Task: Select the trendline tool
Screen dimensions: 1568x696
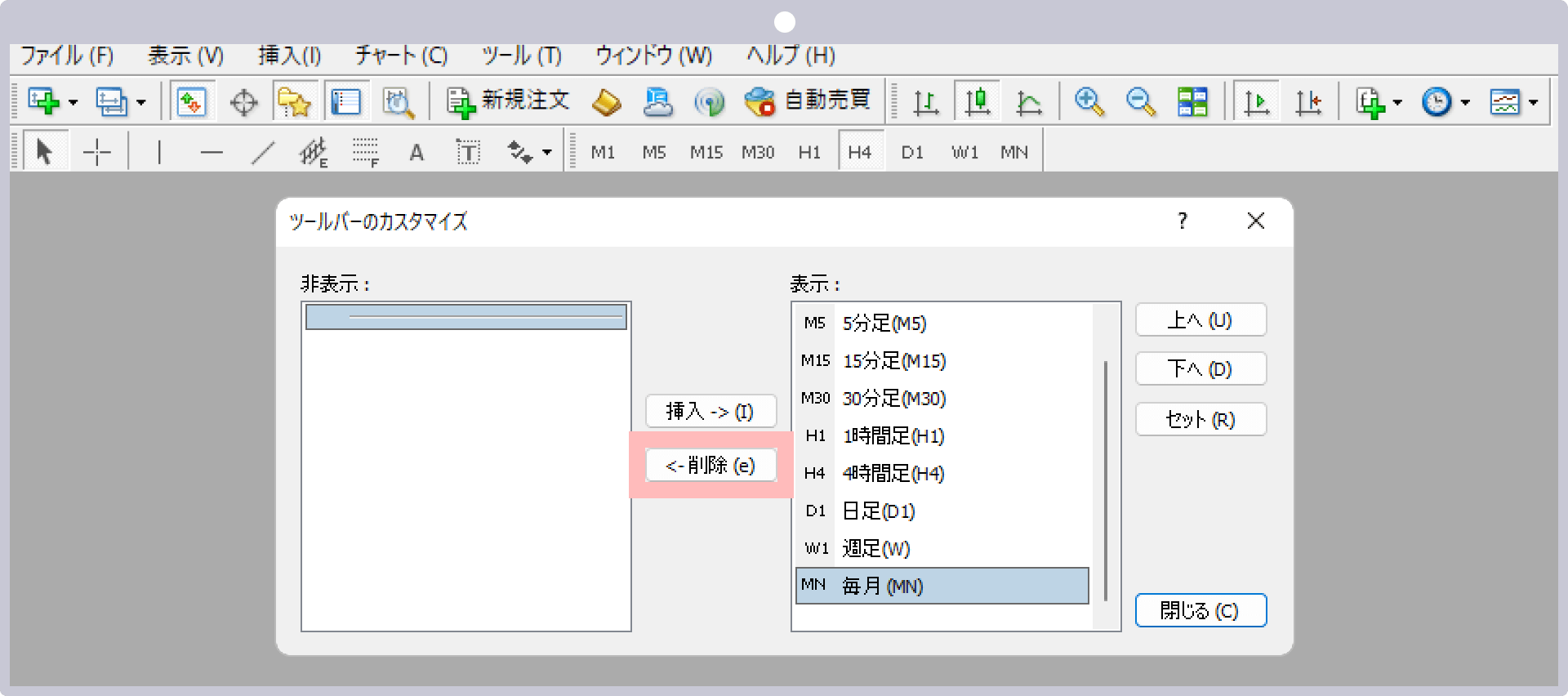Action: point(263,152)
